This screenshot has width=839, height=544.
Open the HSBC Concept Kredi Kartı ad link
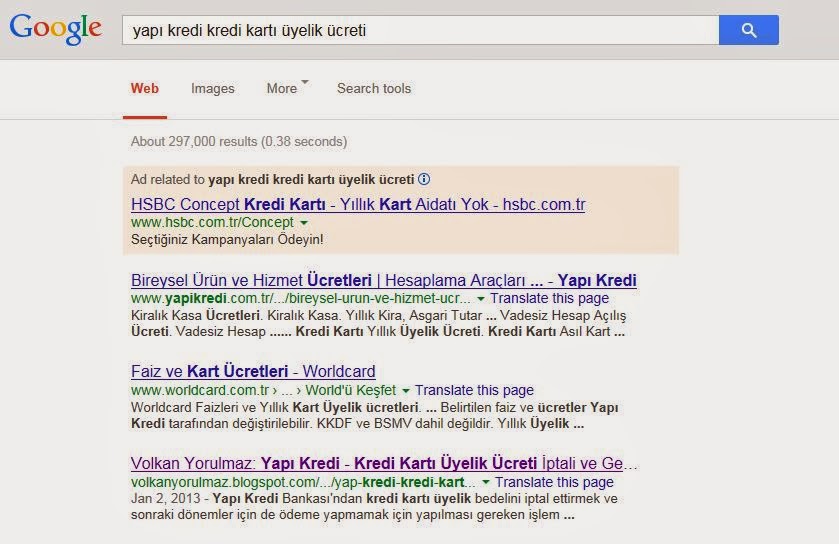tap(358, 204)
